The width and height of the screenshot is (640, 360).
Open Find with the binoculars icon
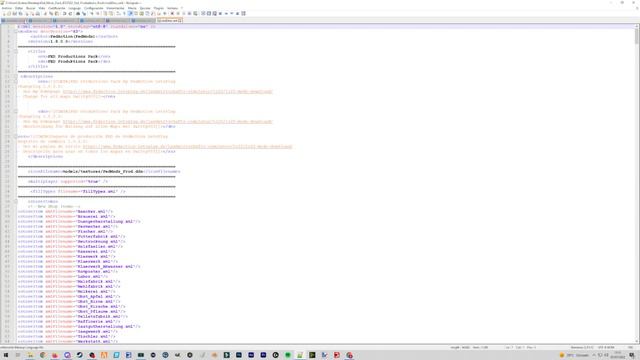click(x=78, y=13)
